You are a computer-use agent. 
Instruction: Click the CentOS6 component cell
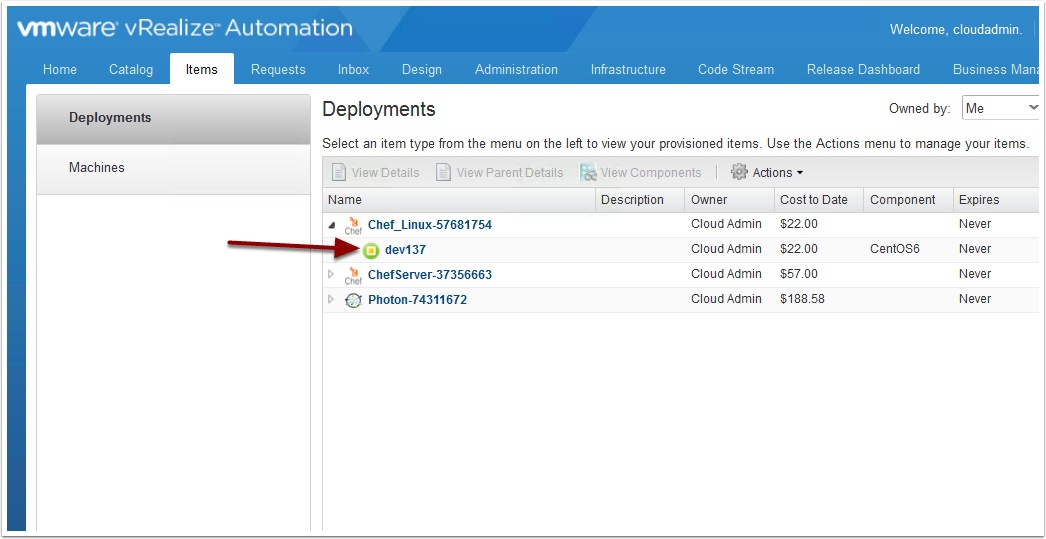tap(895, 249)
